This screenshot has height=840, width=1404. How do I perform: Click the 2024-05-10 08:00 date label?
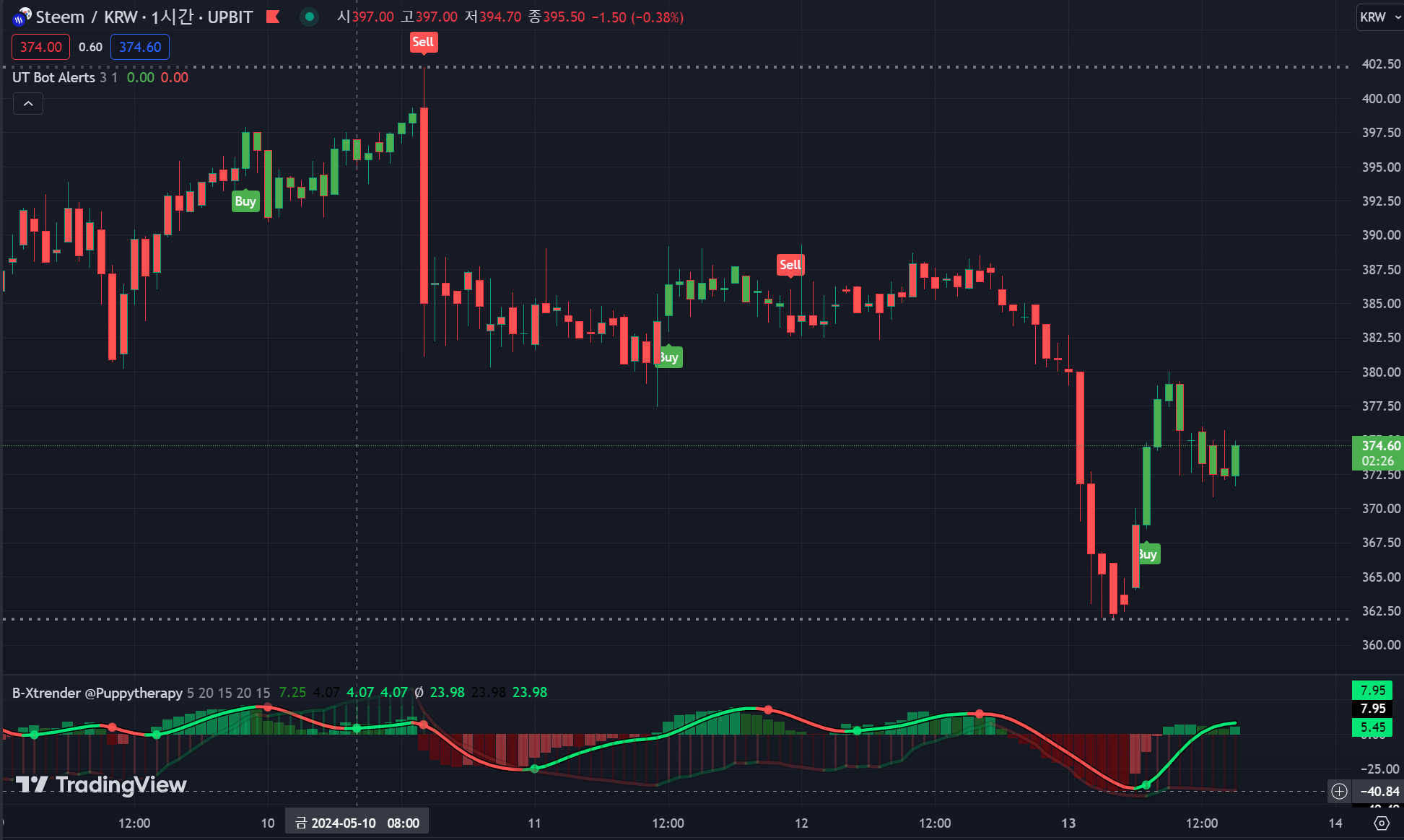point(357,823)
